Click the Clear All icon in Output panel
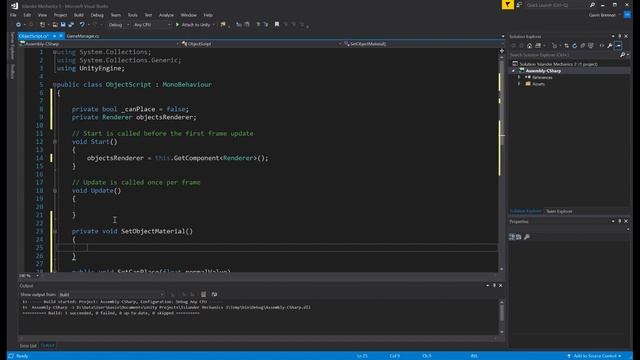The image size is (640, 360). (203, 294)
